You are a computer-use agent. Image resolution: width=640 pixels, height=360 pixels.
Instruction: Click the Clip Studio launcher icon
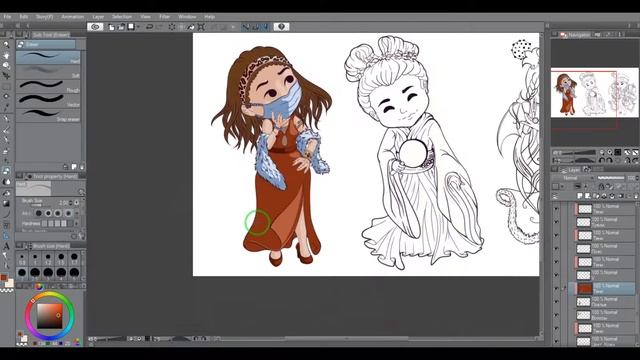[x=95, y=27]
